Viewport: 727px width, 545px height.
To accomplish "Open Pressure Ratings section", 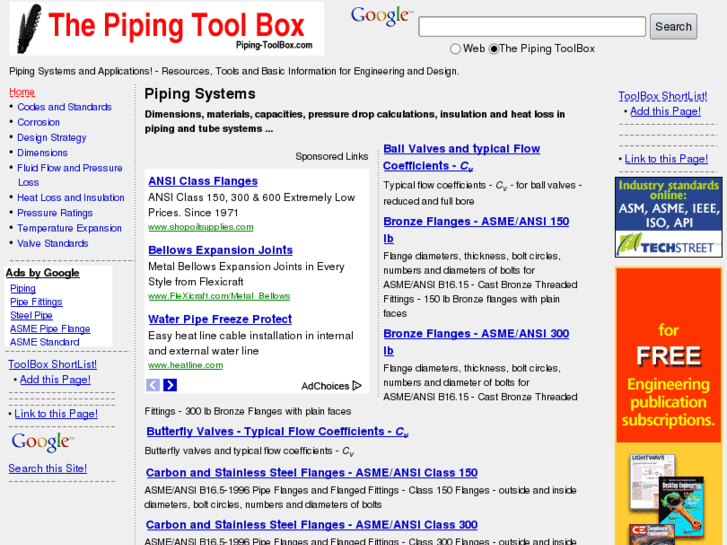I will [x=55, y=213].
